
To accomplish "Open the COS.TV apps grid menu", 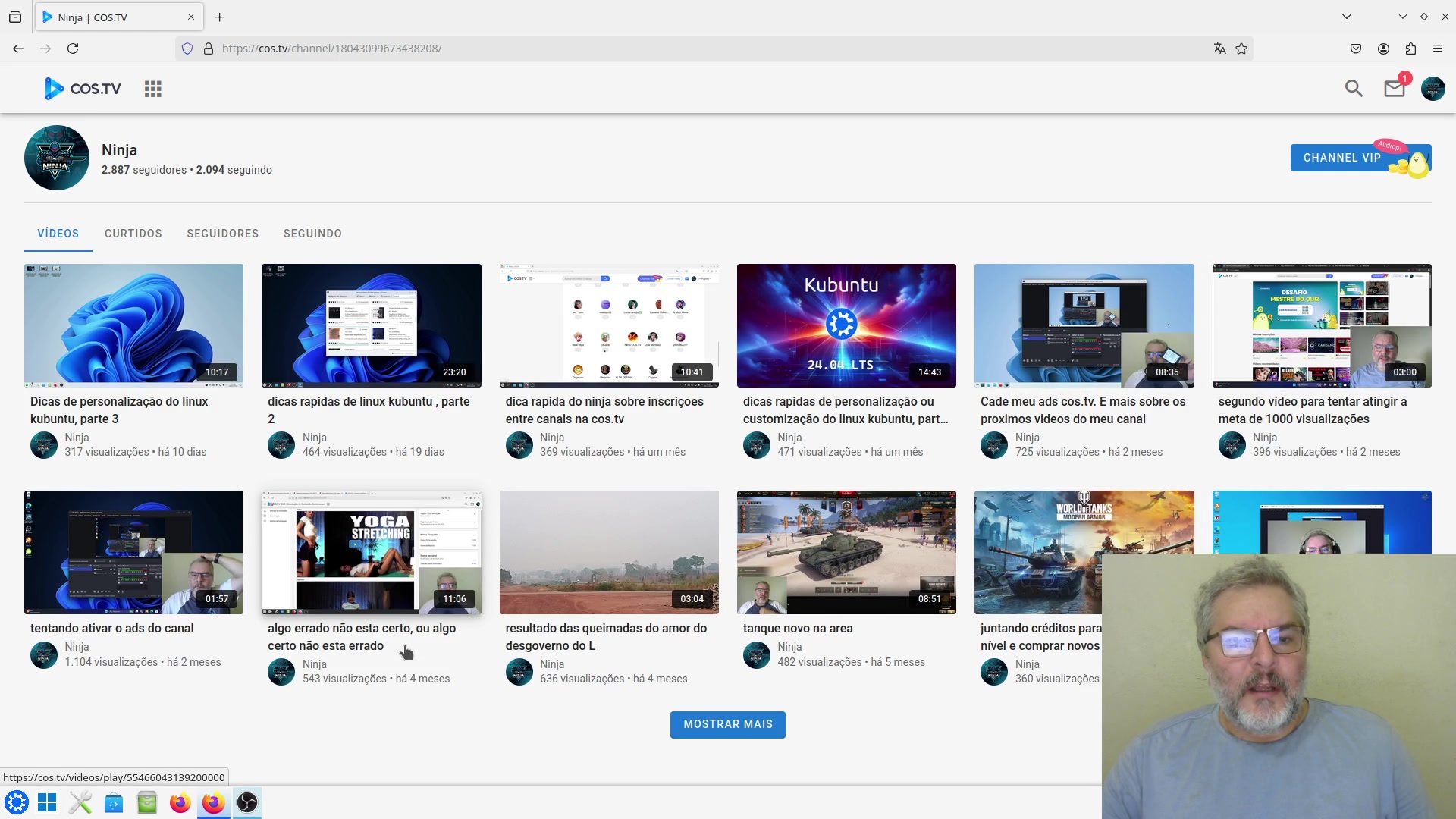I will 153,89.
